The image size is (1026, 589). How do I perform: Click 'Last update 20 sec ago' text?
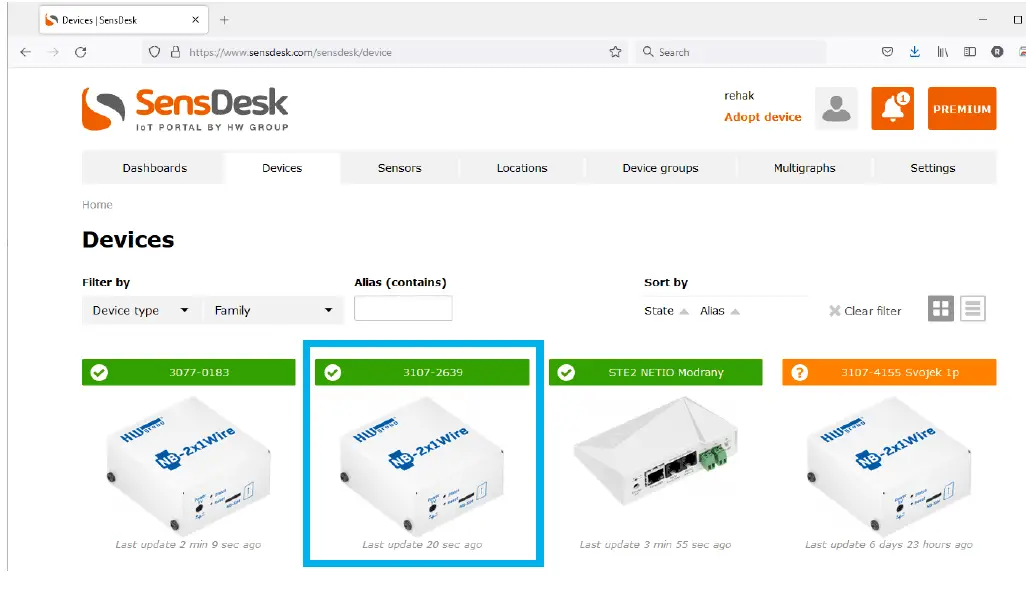pyautogui.click(x=422, y=544)
